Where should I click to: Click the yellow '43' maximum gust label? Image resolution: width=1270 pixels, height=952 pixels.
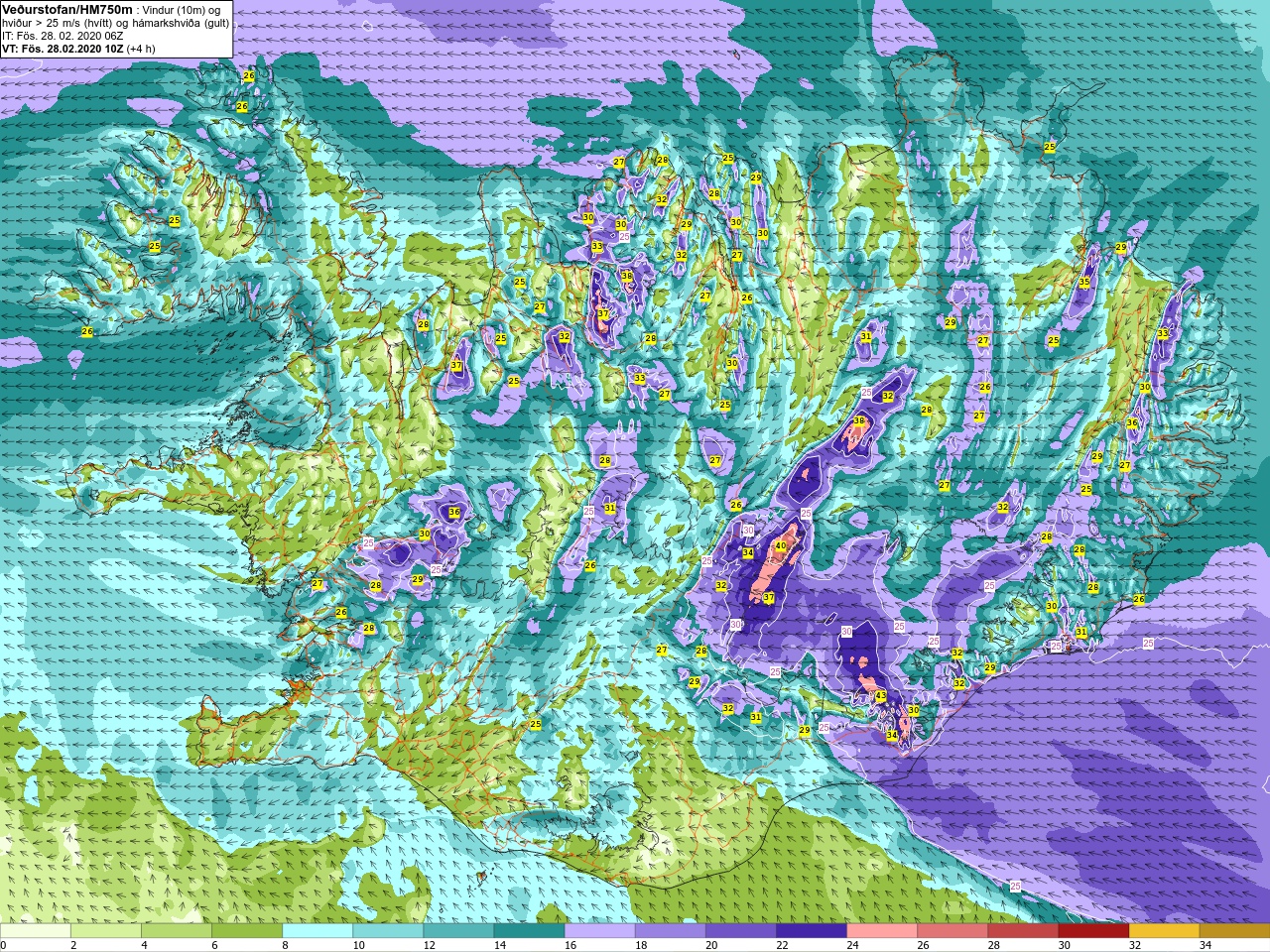(880, 696)
